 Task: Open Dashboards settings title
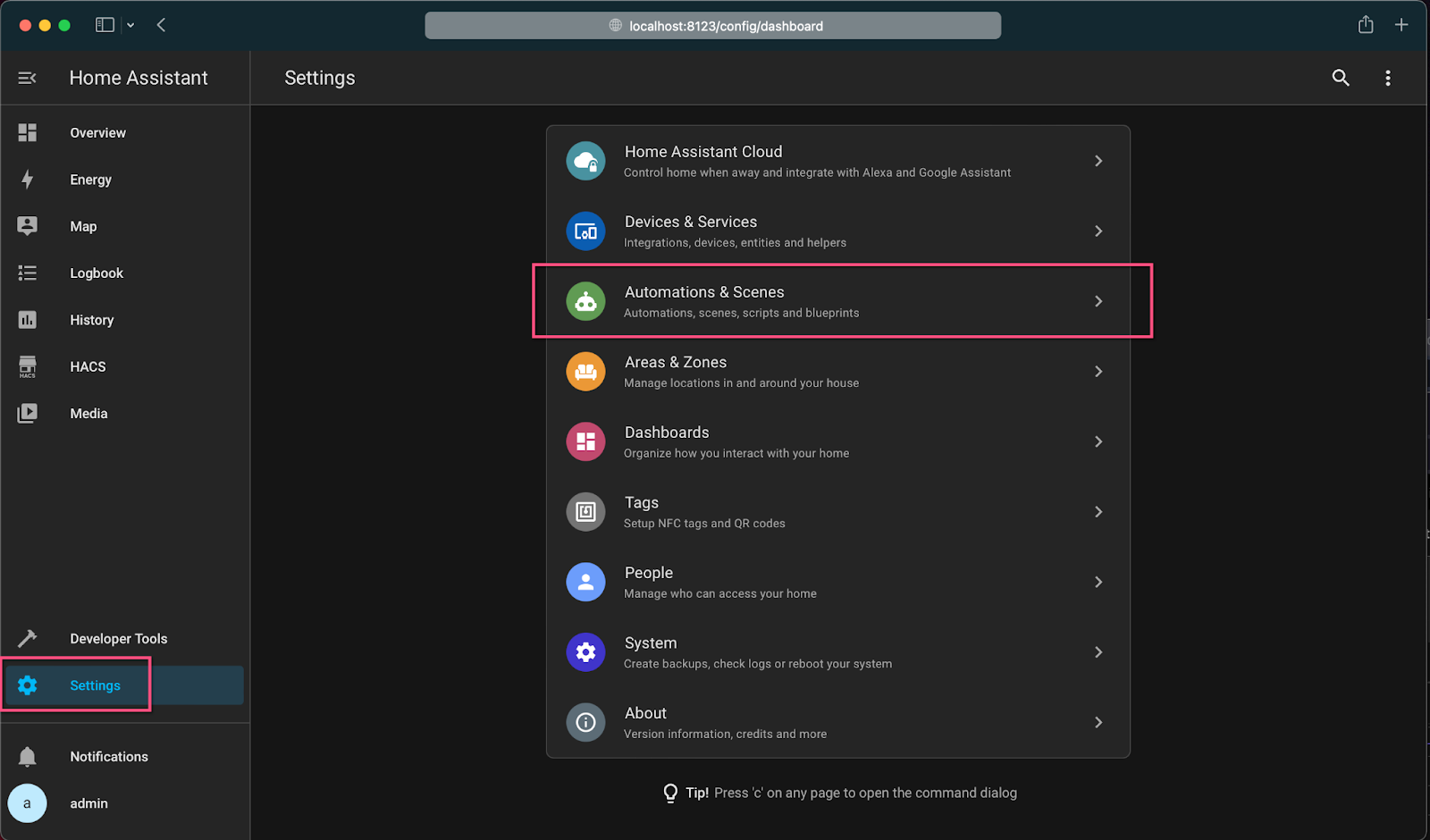667,433
